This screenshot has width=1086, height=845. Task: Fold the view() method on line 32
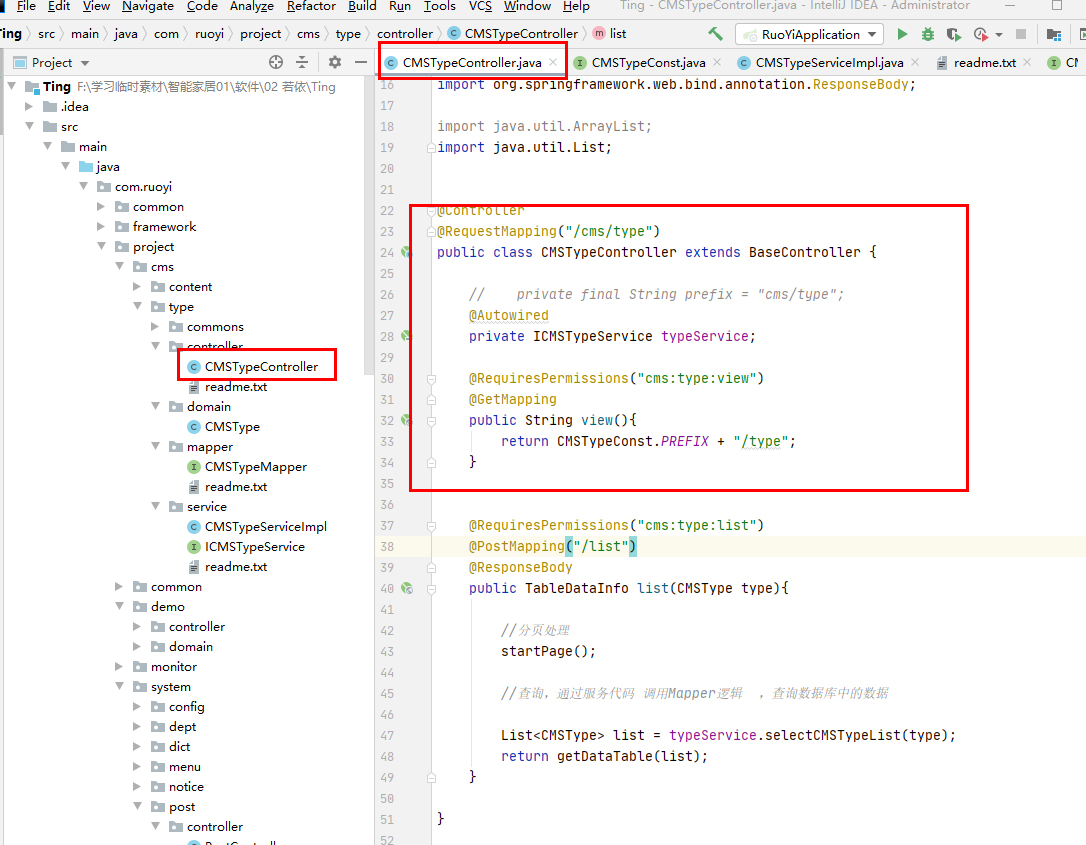point(431,420)
